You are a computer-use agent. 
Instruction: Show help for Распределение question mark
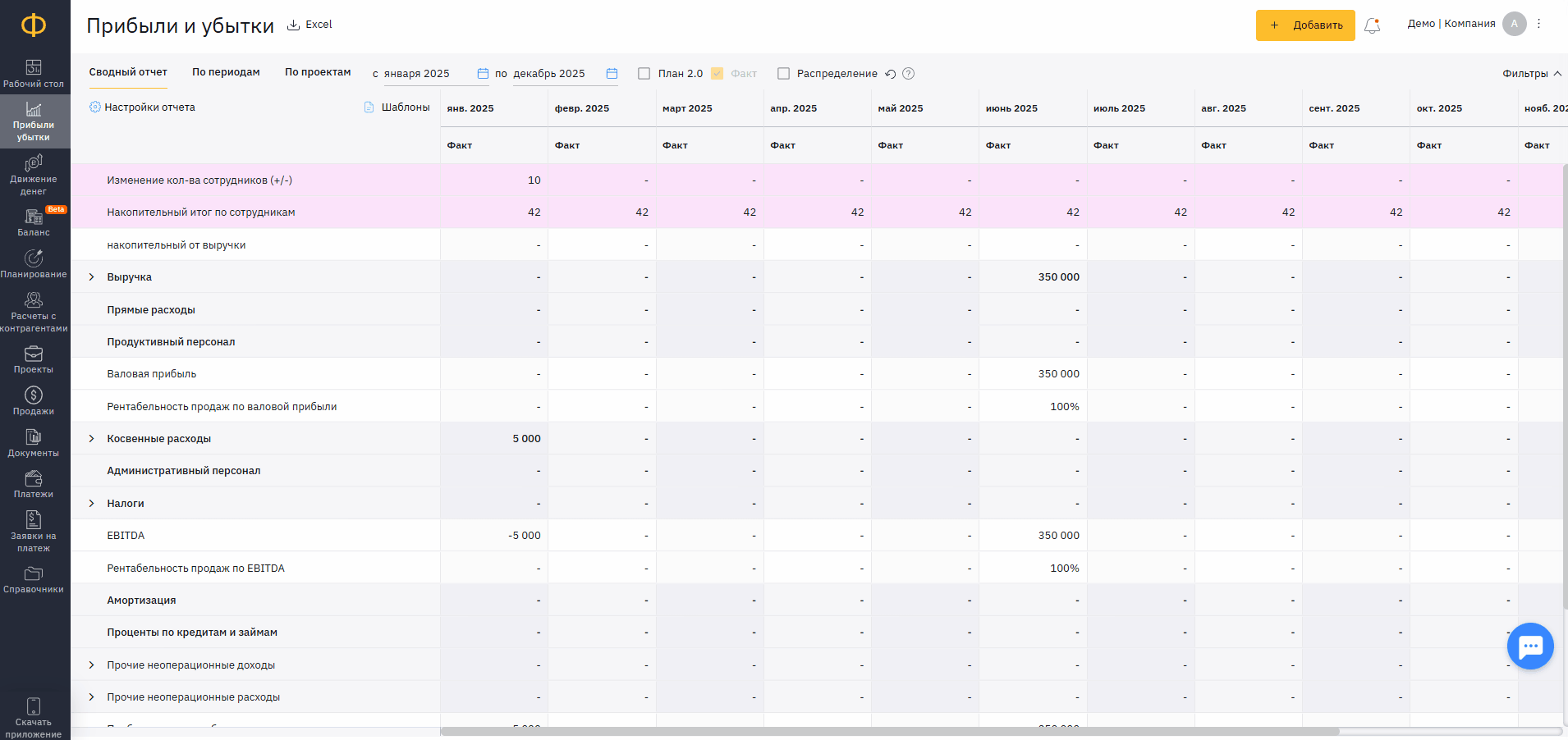pos(909,74)
